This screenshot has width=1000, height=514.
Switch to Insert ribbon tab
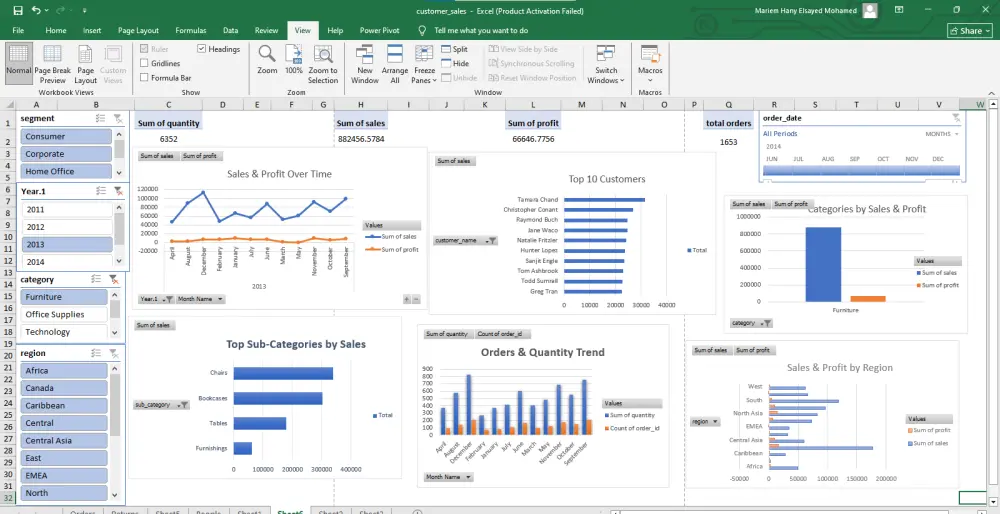(92, 30)
